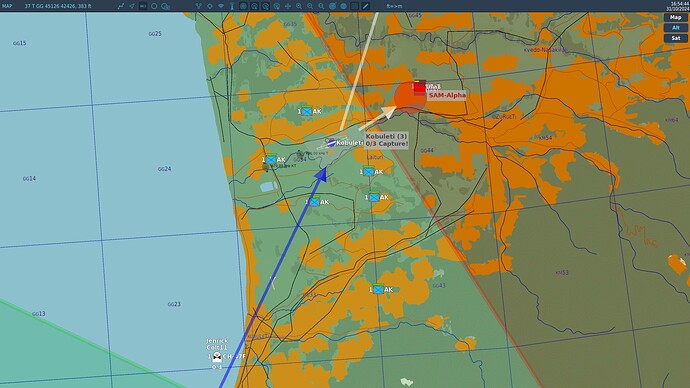
Task: Click the third magnifier search icon
Action: tap(321, 6)
